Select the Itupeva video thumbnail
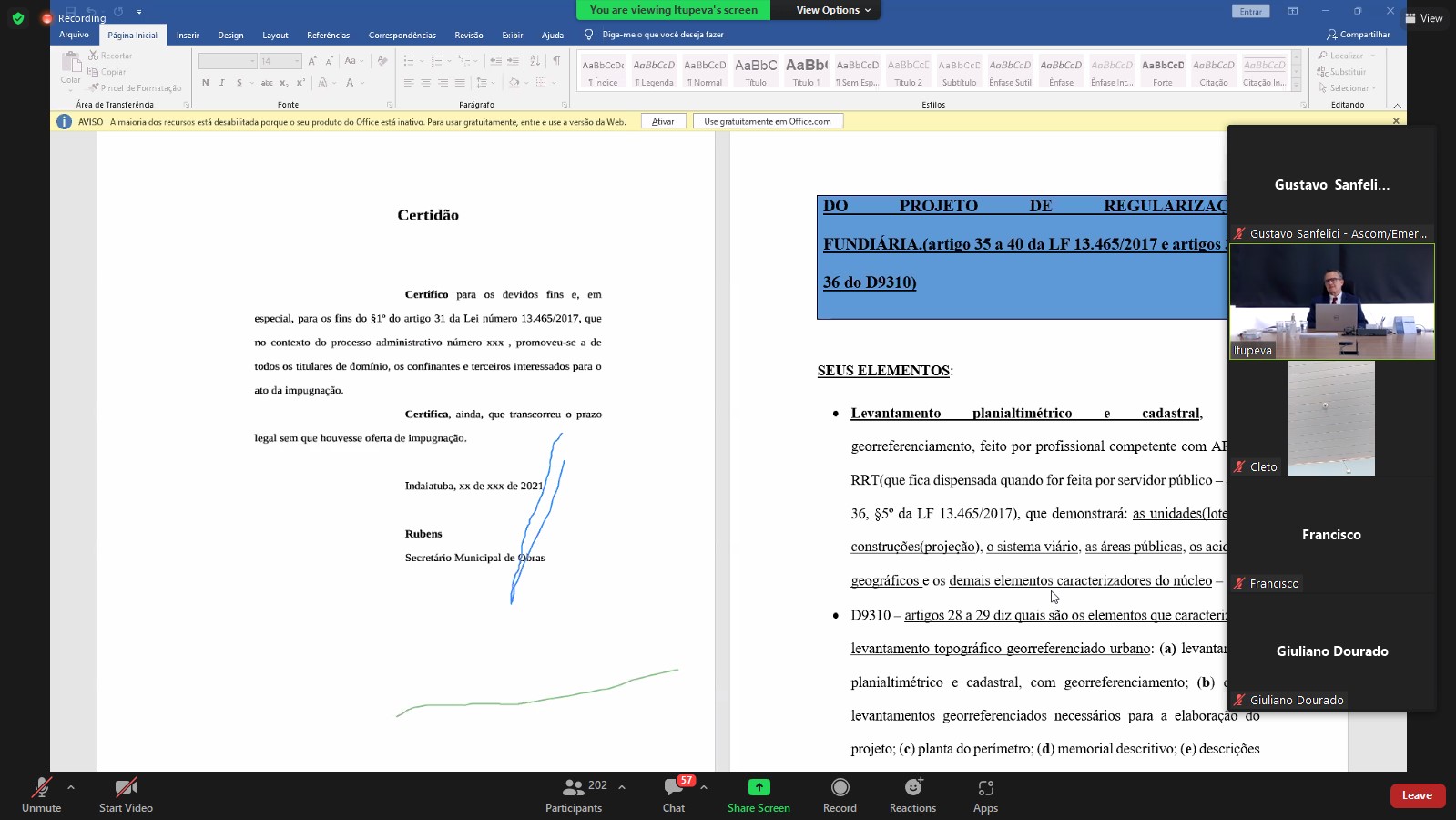The image size is (1456, 820). [1331, 302]
